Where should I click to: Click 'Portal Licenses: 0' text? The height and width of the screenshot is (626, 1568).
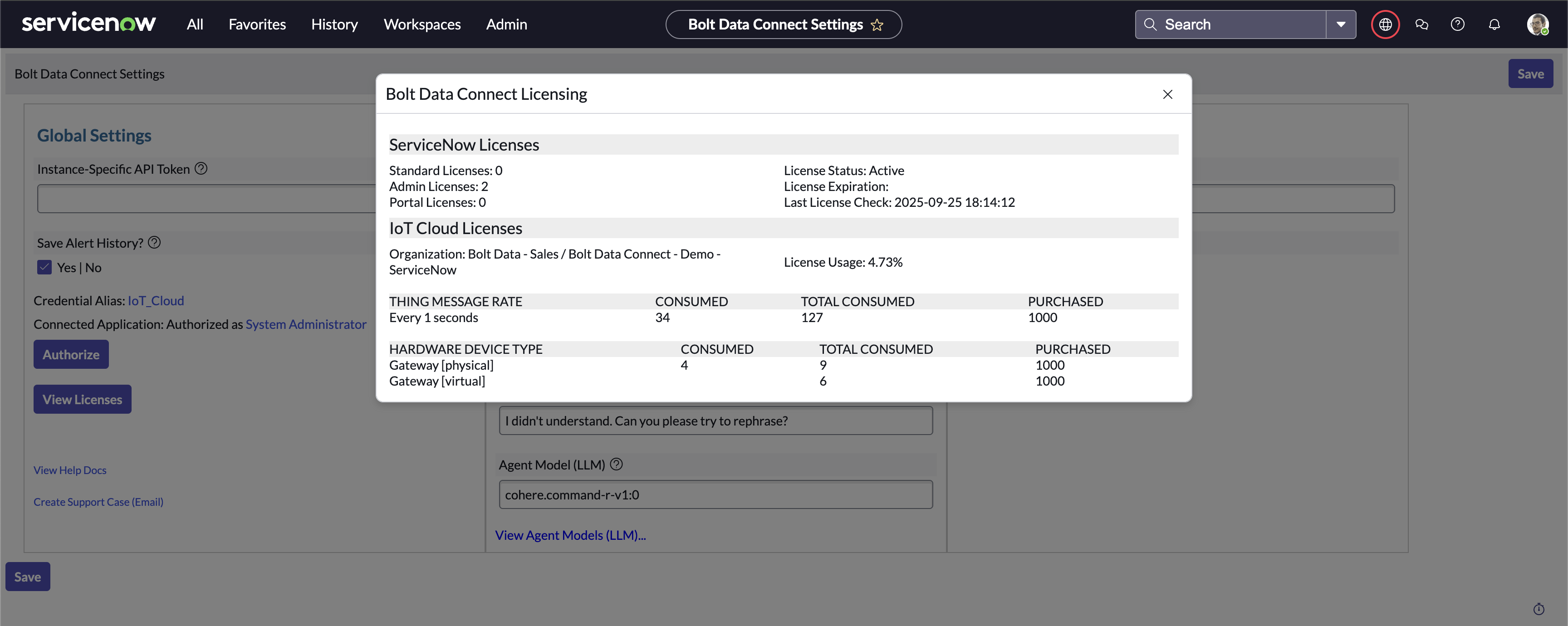pyautogui.click(x=437, y=202)
